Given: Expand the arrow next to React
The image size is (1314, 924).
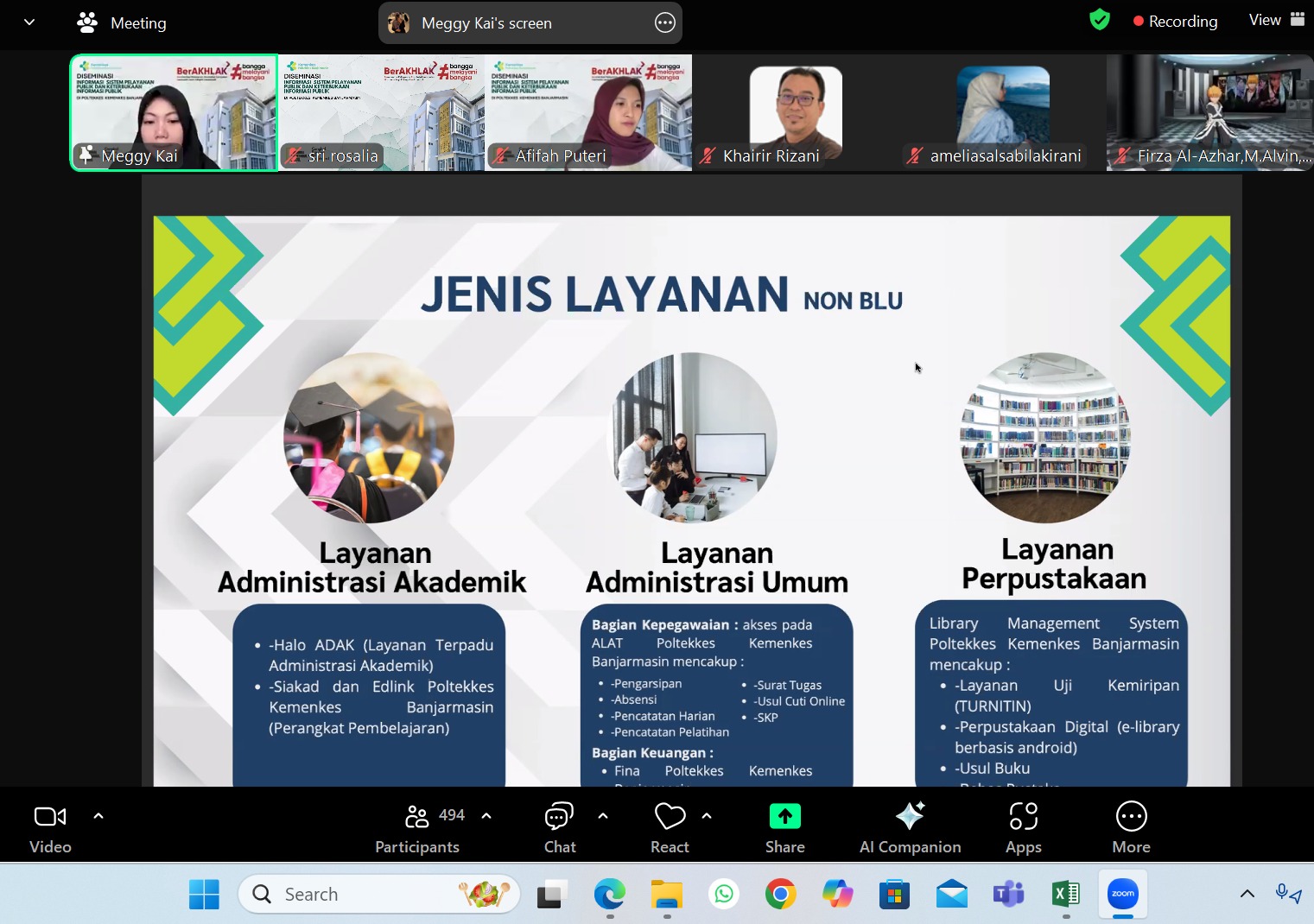Looking at the screenshot, I should tap(707, 816).
